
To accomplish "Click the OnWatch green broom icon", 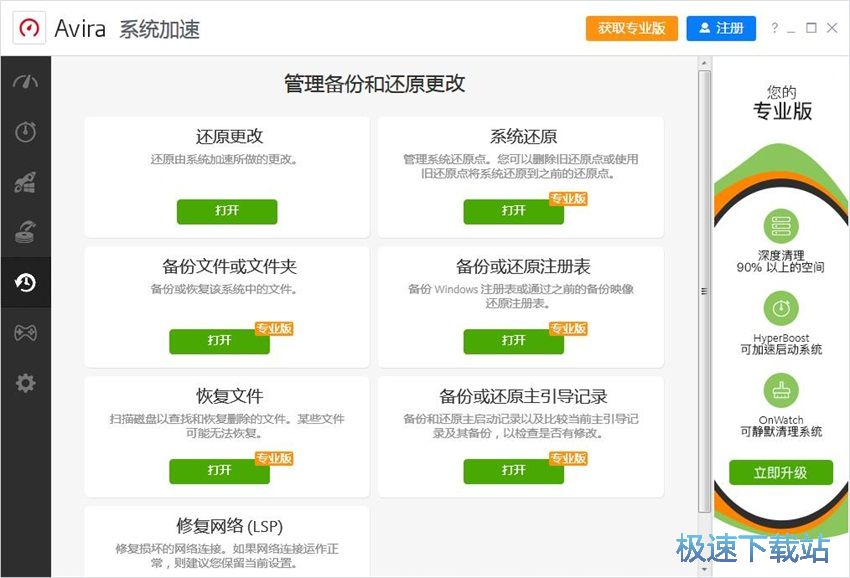I will 781,390.
